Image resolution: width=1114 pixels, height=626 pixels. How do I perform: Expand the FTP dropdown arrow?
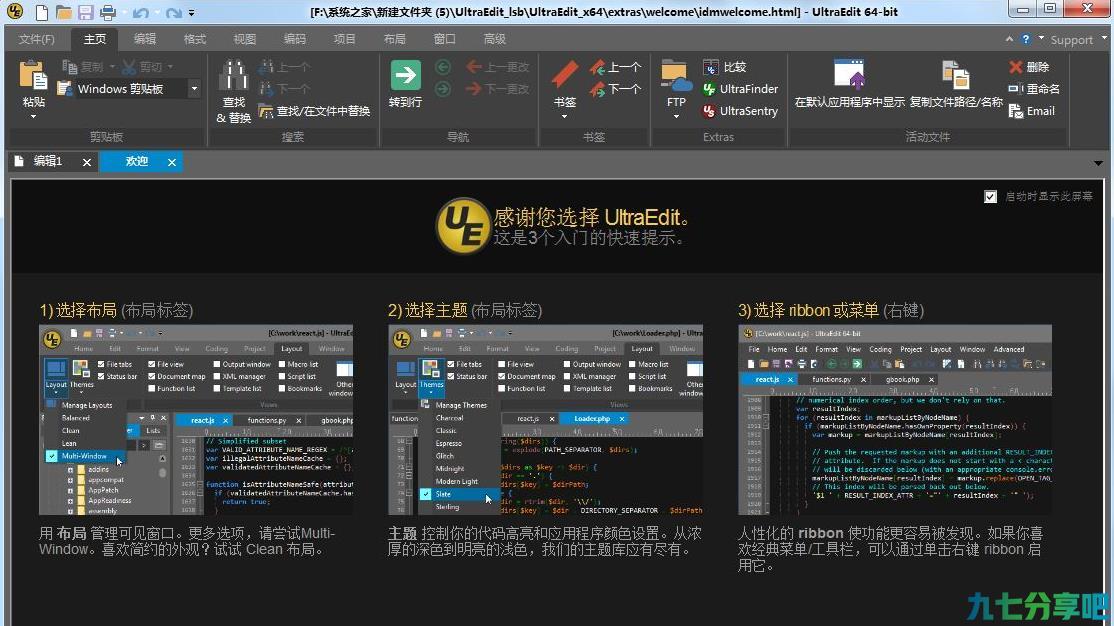[x=676, y=117]
